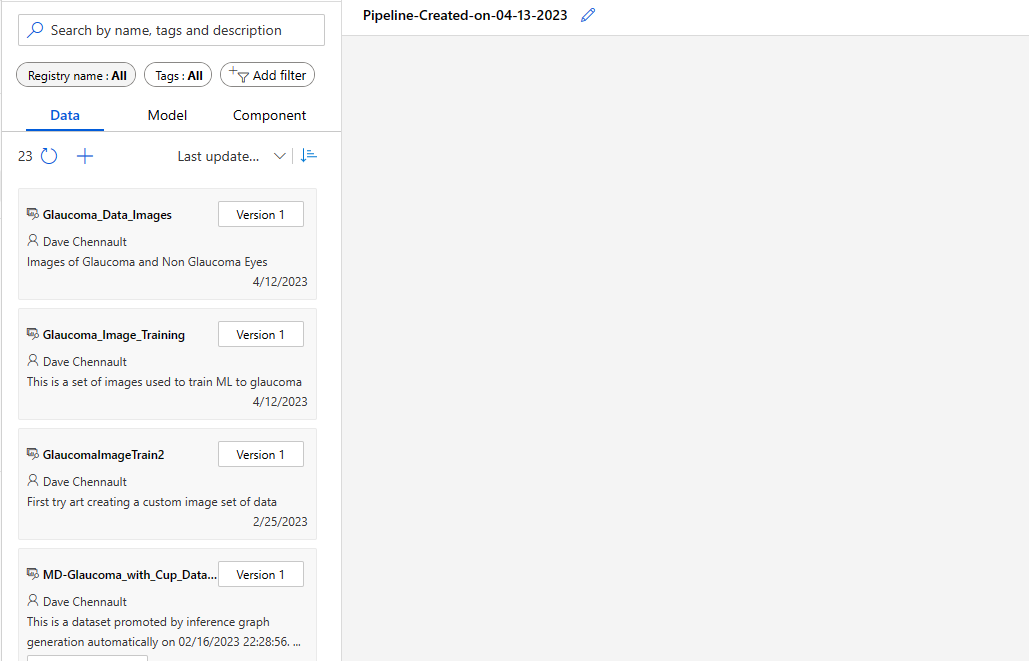
Task: Refresh the data assets list
Action: click(x=47, y=156)
